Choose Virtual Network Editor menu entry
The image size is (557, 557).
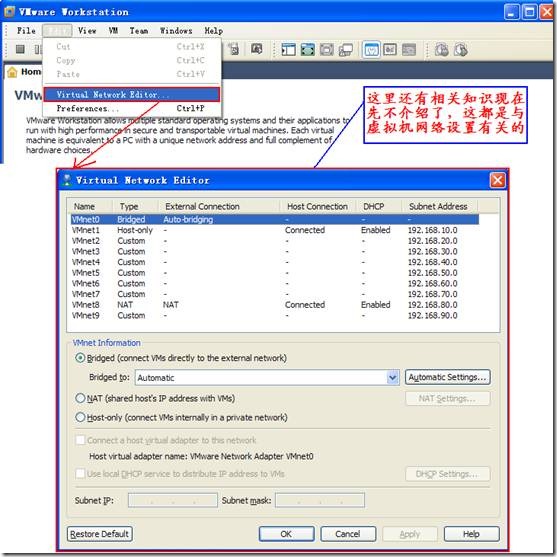click(132, 94)
